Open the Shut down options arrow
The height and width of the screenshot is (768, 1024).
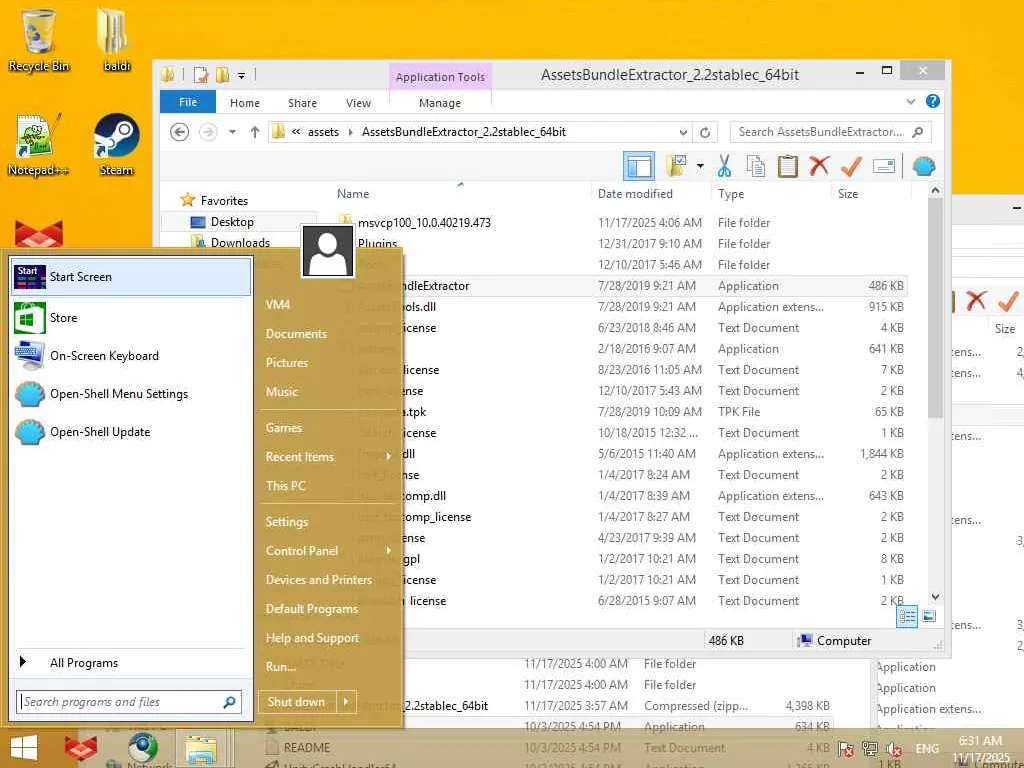[346, 702]
